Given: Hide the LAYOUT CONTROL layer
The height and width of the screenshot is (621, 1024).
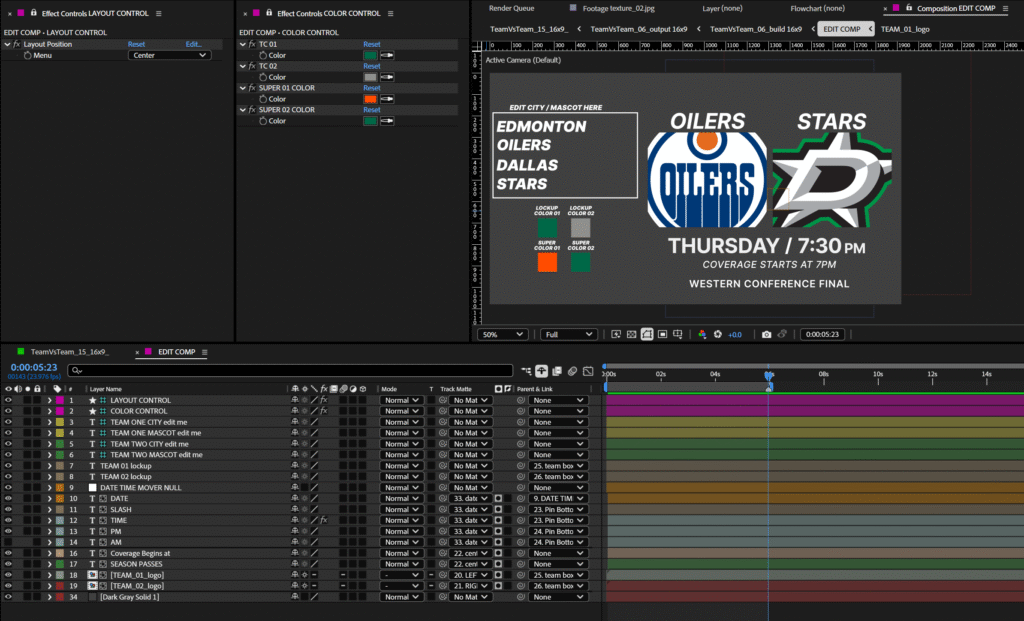Looking at the screenshot, I should pos(8,400).
